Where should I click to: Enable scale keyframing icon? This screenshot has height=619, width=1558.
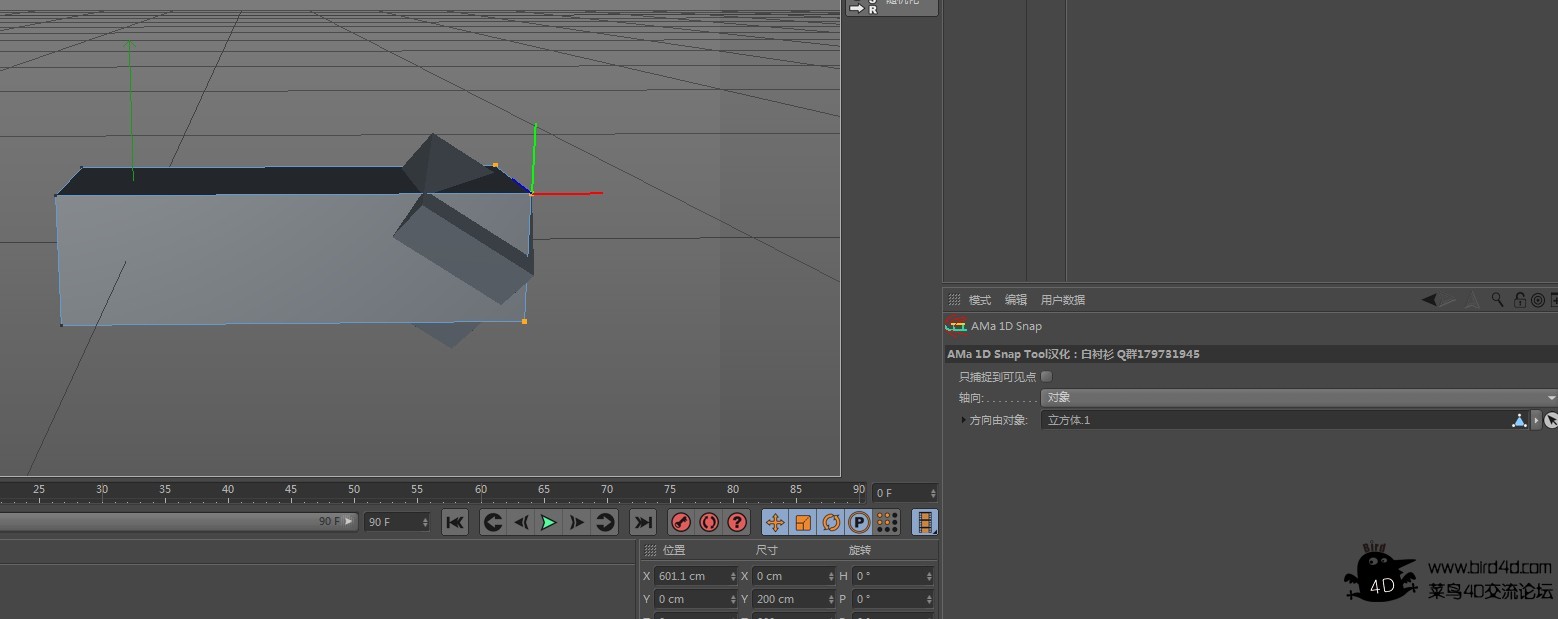tap(802, 522)
